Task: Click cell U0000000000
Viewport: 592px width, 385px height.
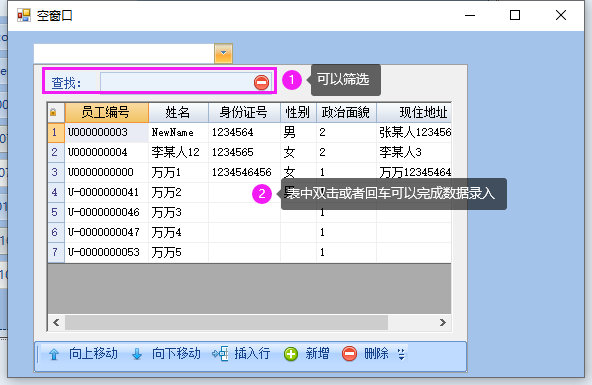Action: pos(107,172)
